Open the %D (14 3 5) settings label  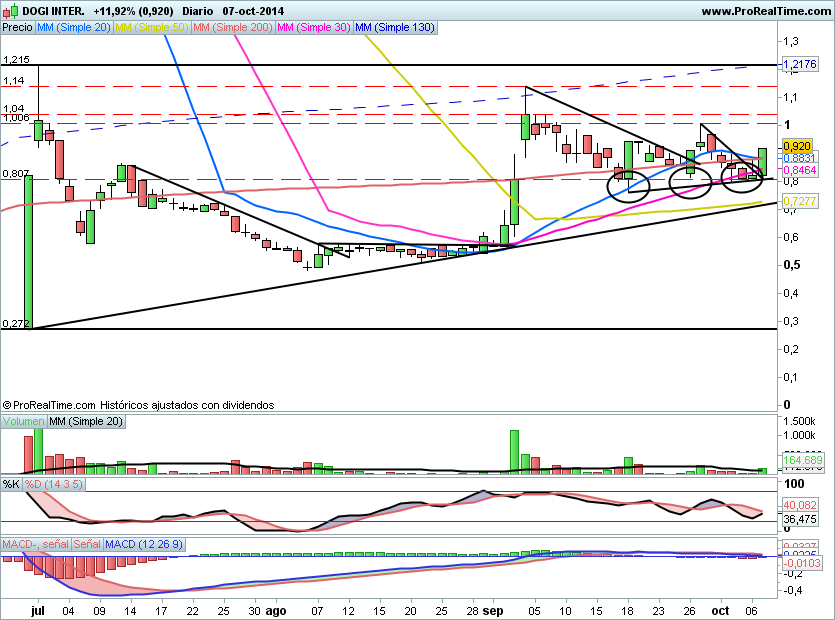[53, 484]
